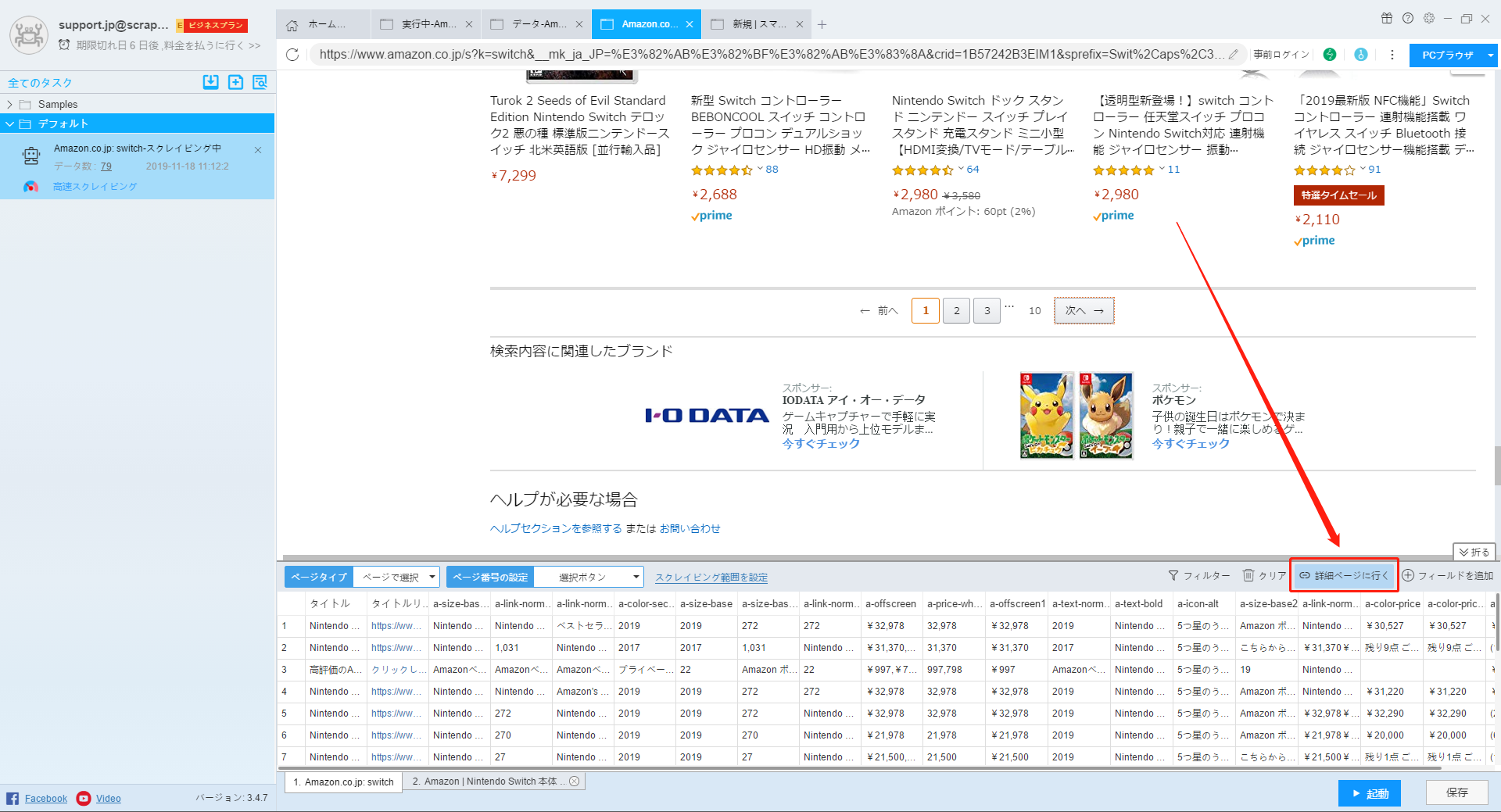This screenshot has height=812, width=1501.
Task: Open the 選択ボタン dropdown
Action: [x=589, y=577]
